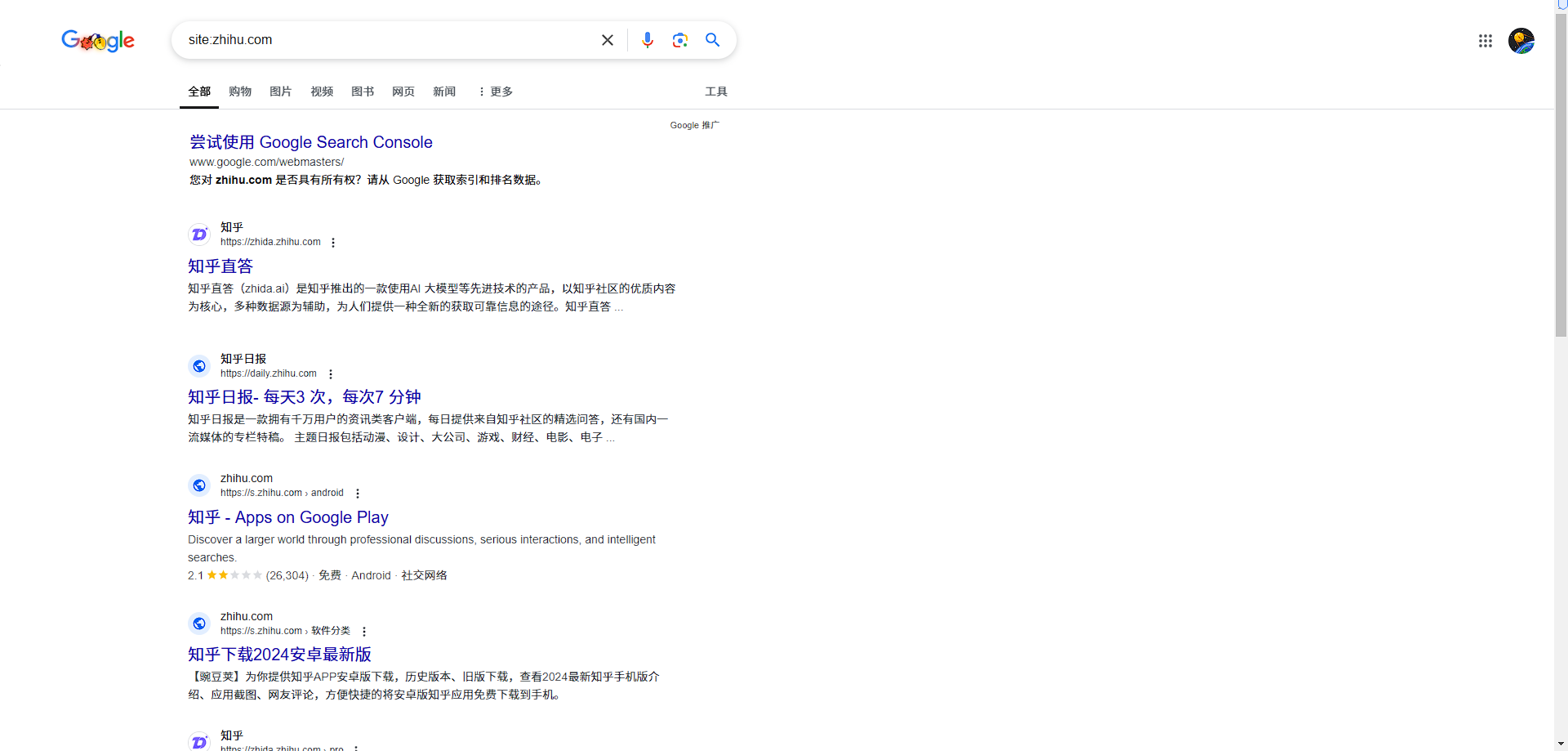1568x751 pixels.
Task: Select the 全部 tab
Action: click(199, 92)
